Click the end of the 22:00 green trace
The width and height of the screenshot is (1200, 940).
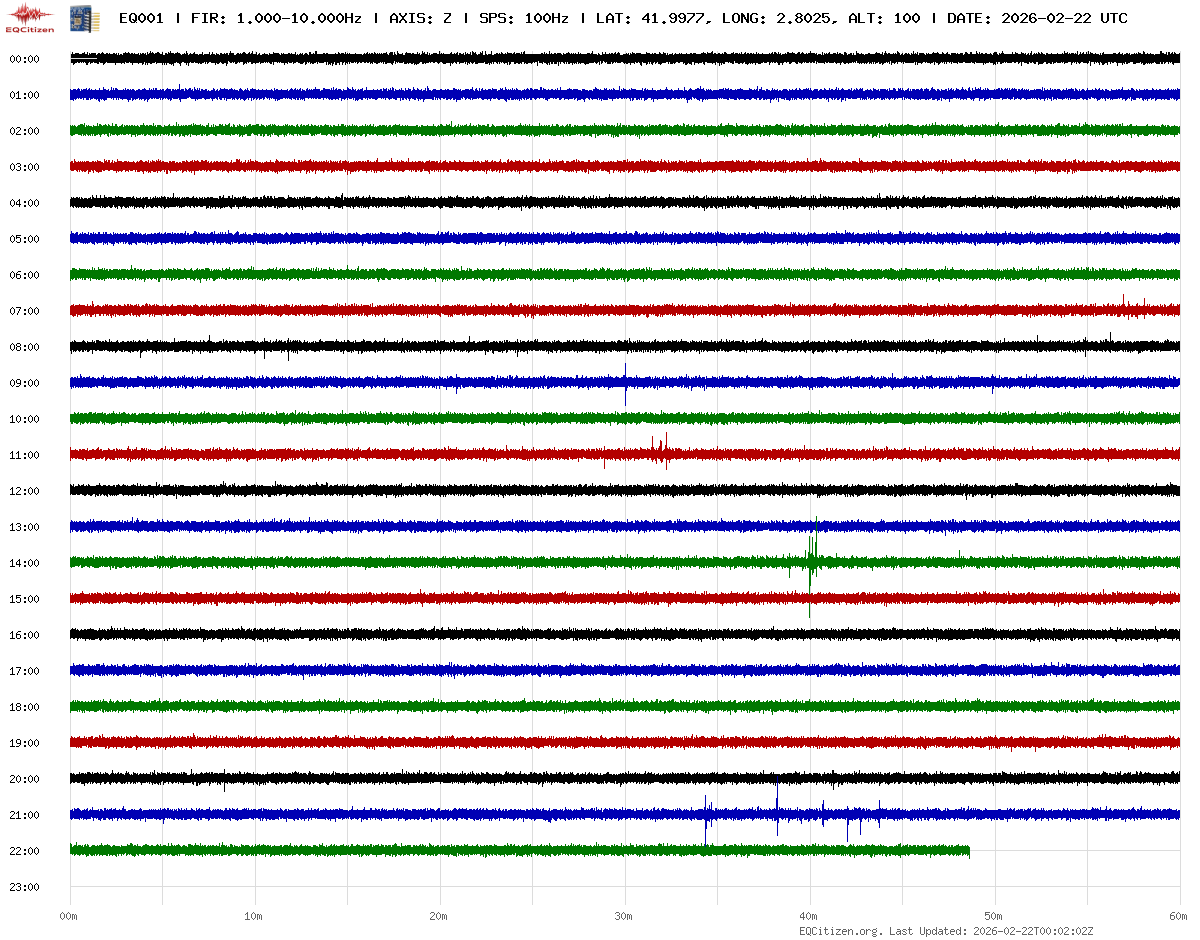pos(968,851)
